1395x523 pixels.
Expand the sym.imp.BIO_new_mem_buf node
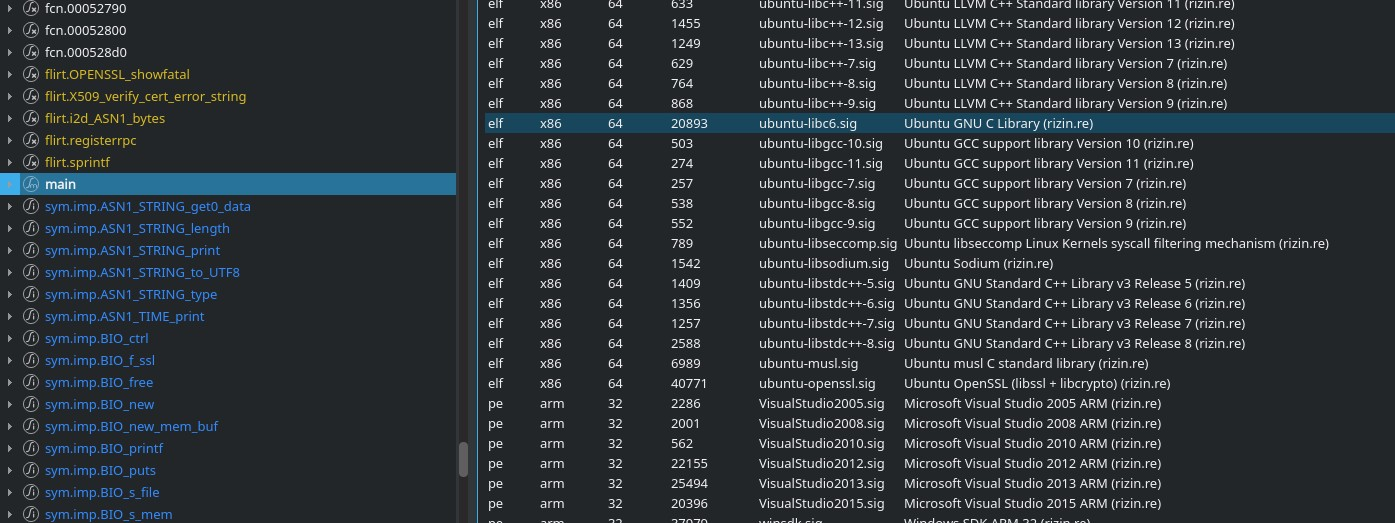click(9, 426)
